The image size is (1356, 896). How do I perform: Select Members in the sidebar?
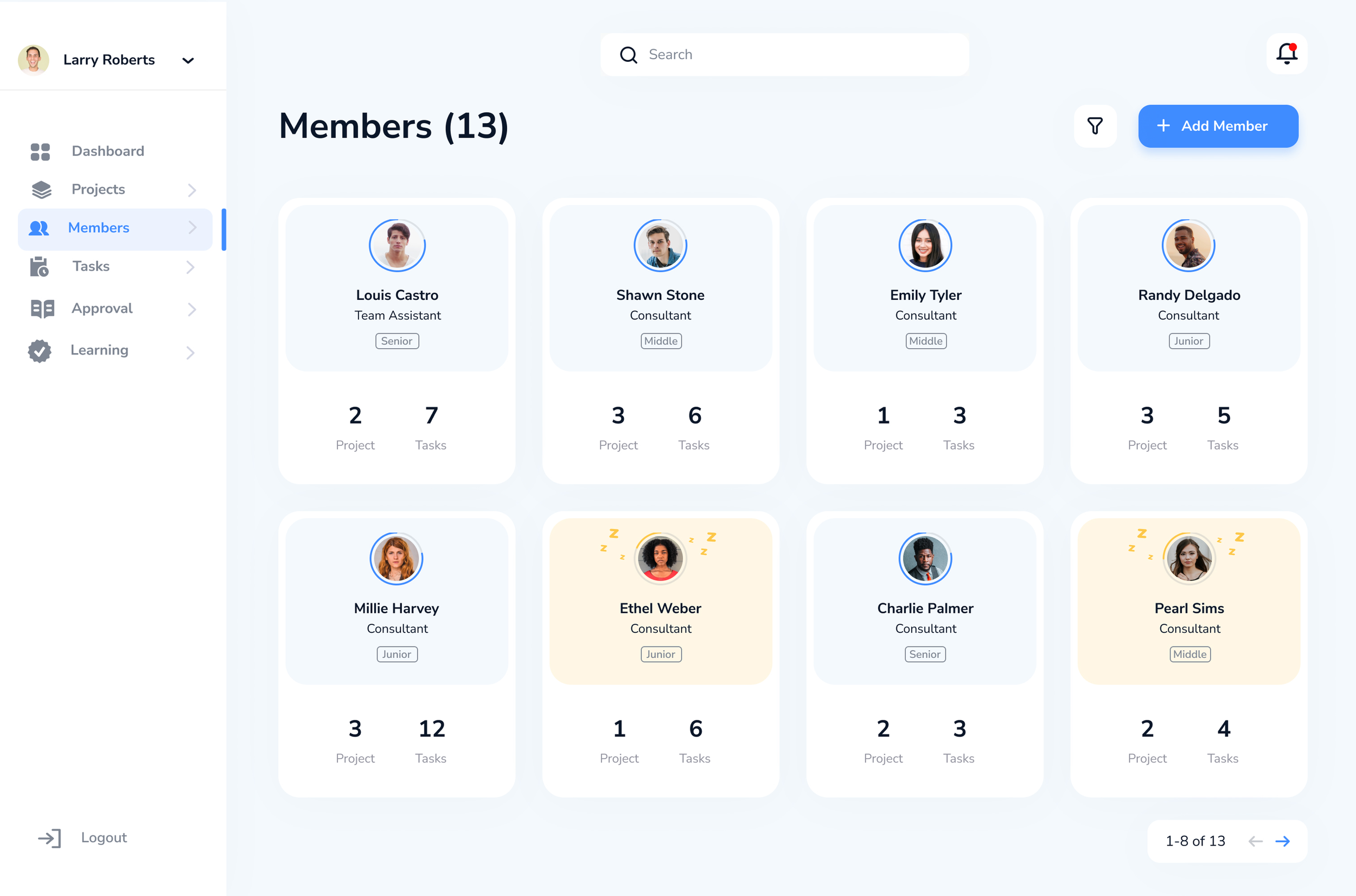click(99, 228)
